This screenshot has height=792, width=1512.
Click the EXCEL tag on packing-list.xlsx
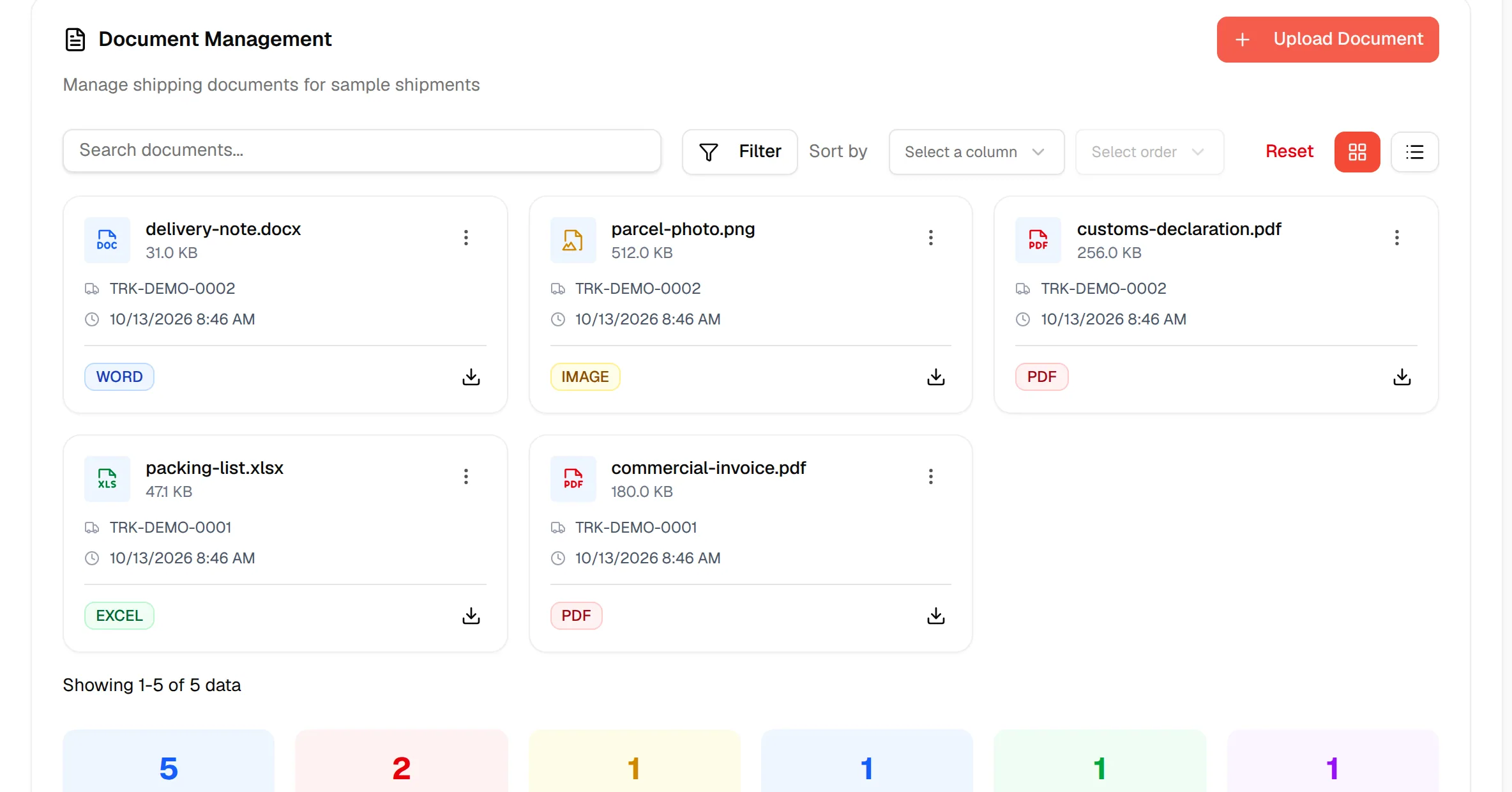click(119, 616)
